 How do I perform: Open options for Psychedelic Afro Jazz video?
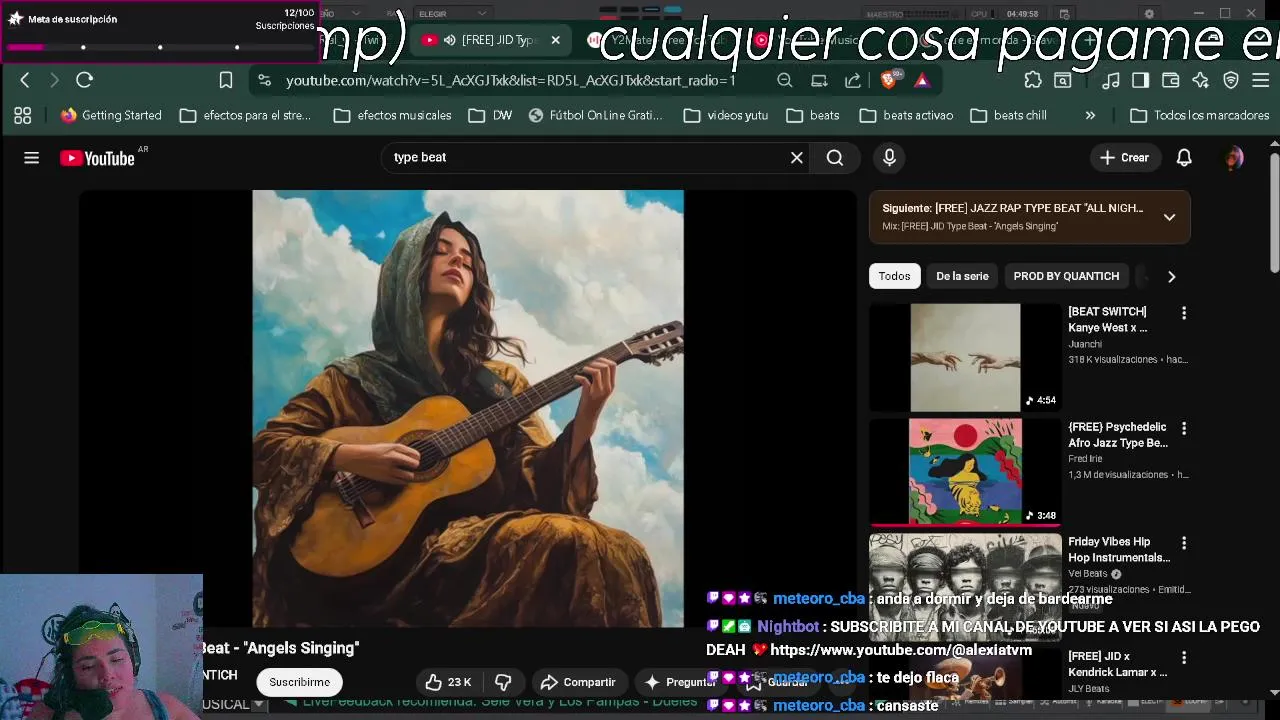[1184, 428]
